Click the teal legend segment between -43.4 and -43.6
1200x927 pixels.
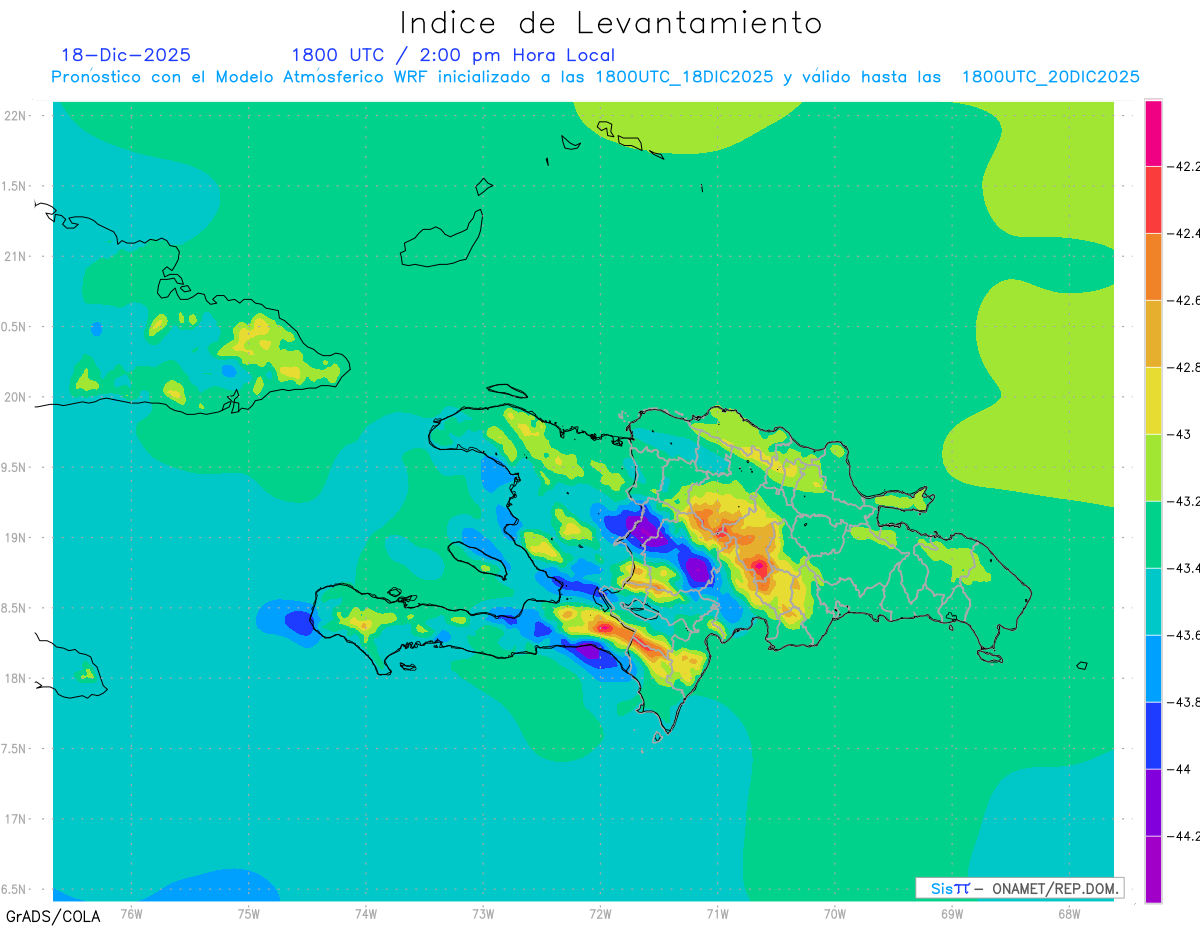click(x=1153, y=601)
